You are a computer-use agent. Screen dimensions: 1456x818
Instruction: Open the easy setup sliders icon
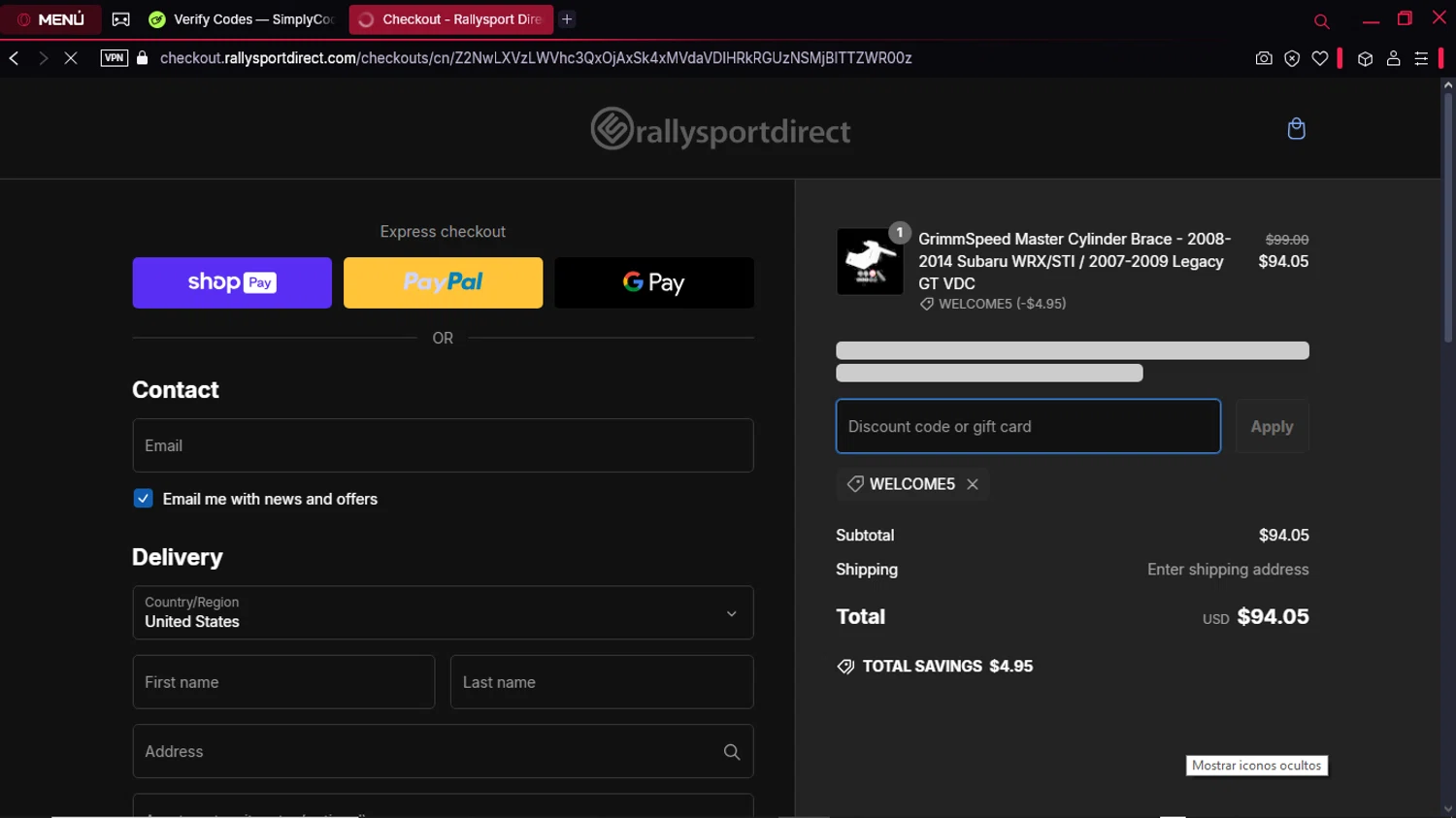coord(1421,58)
